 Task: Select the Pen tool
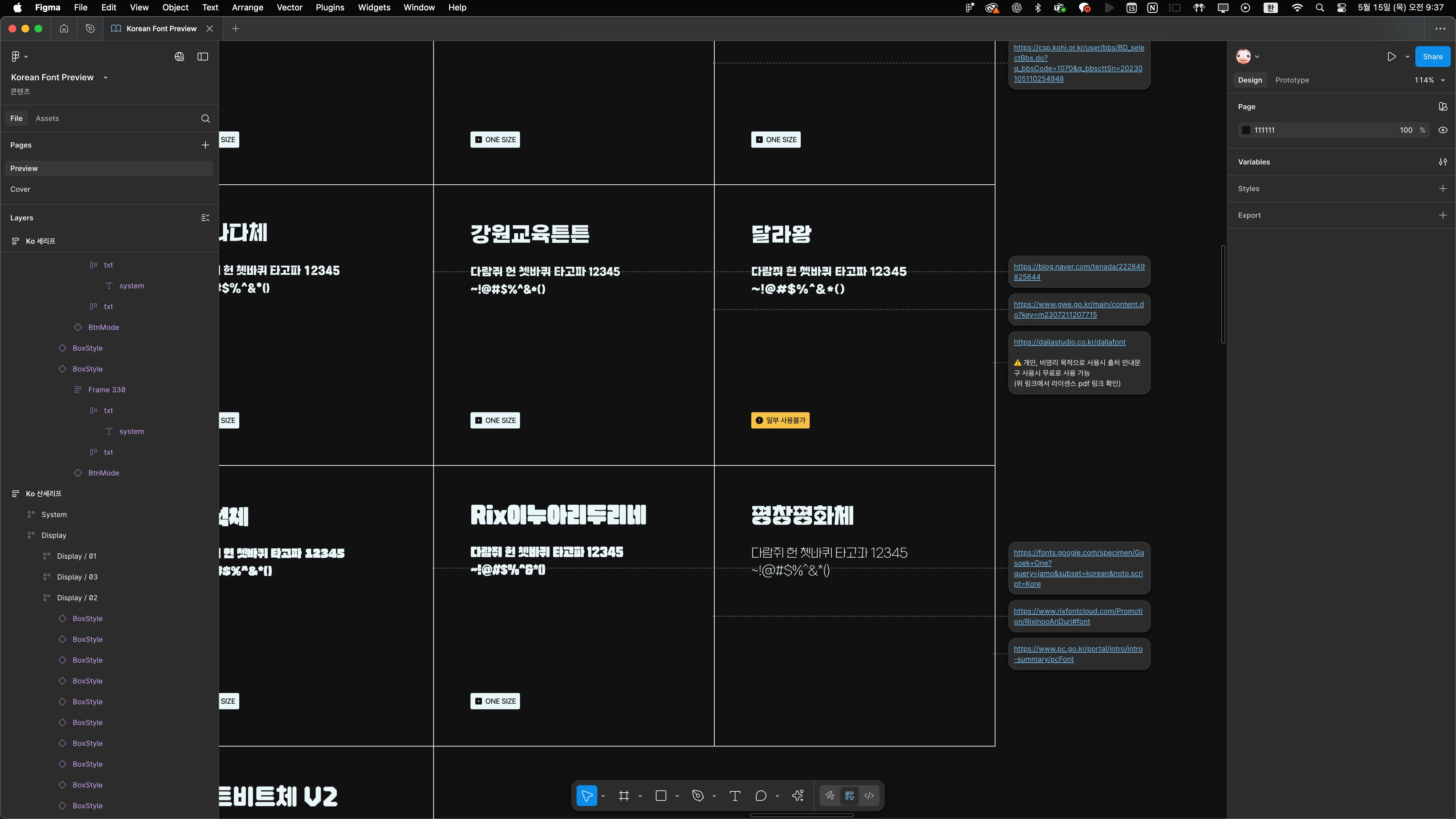click(x=698, y=796)
